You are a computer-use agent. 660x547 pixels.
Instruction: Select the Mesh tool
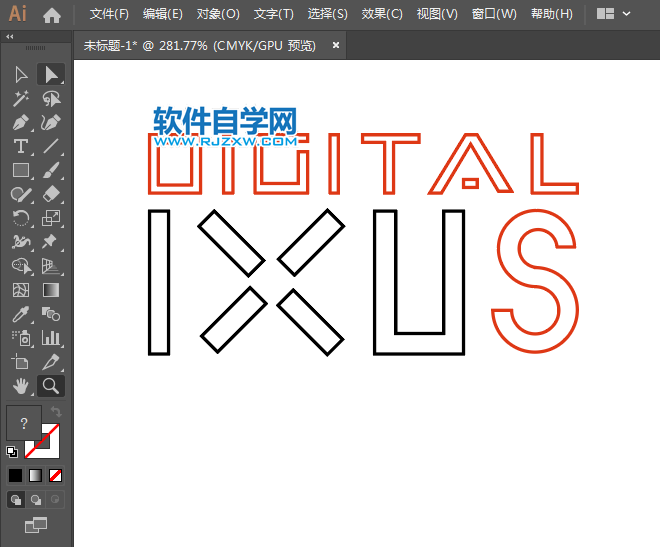tap(21, 290)
